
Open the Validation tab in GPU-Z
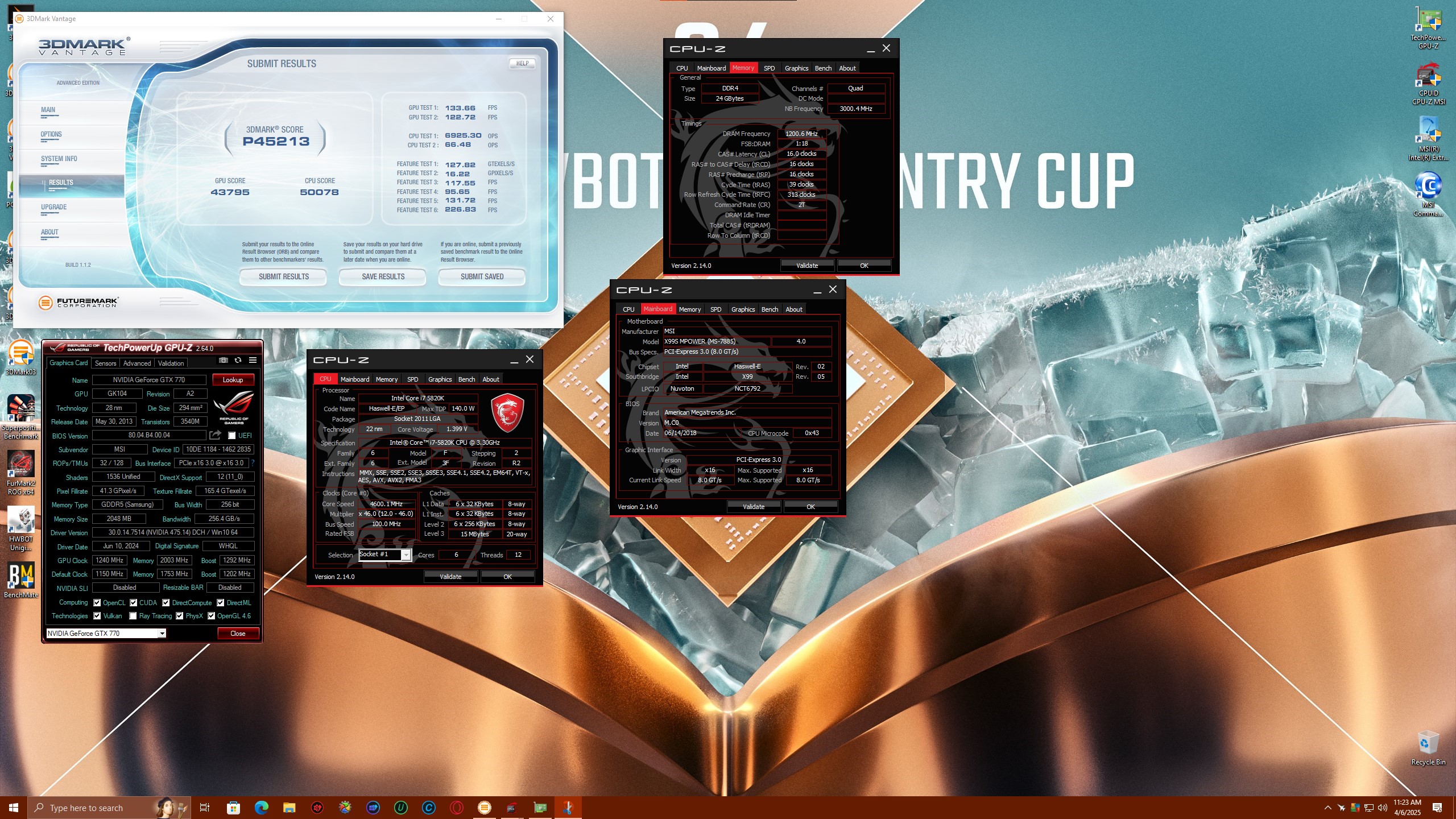171,363
